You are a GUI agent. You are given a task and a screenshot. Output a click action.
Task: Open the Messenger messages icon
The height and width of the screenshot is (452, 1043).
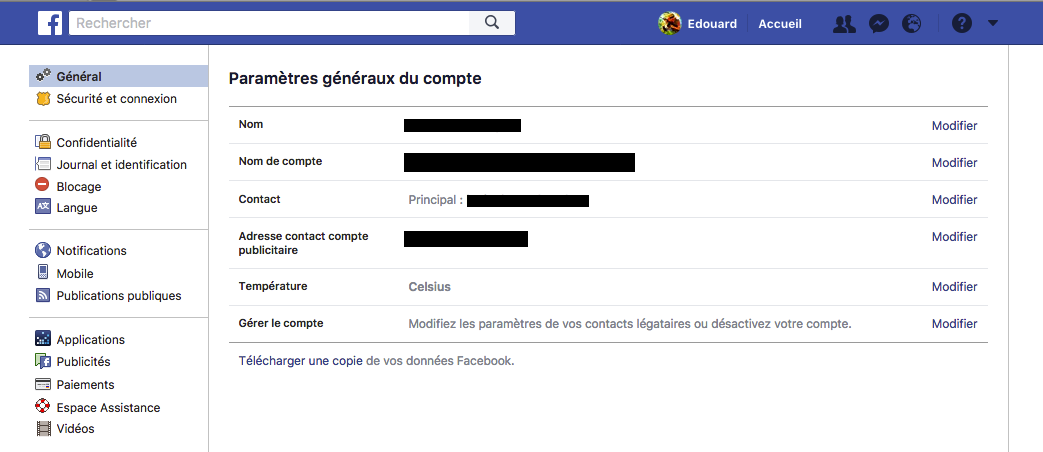coord(879,24)
